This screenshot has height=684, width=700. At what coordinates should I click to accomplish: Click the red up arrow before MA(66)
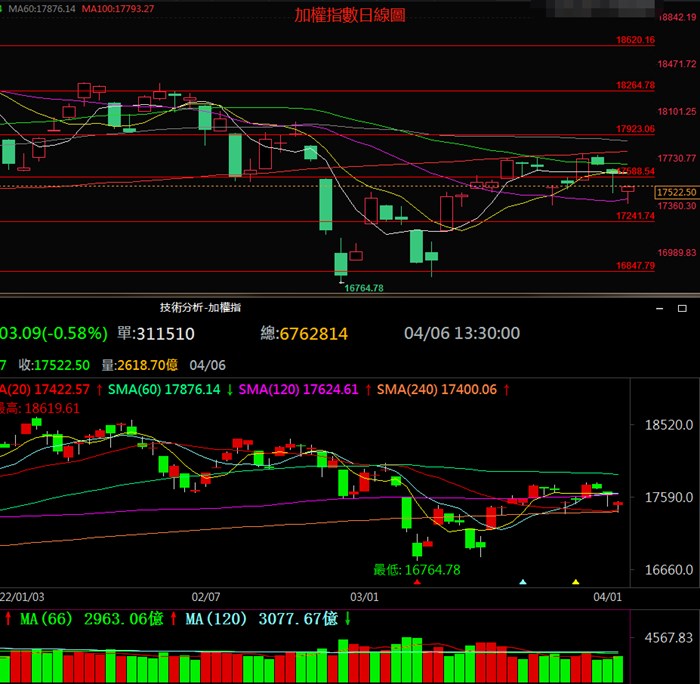pos(9,619)
